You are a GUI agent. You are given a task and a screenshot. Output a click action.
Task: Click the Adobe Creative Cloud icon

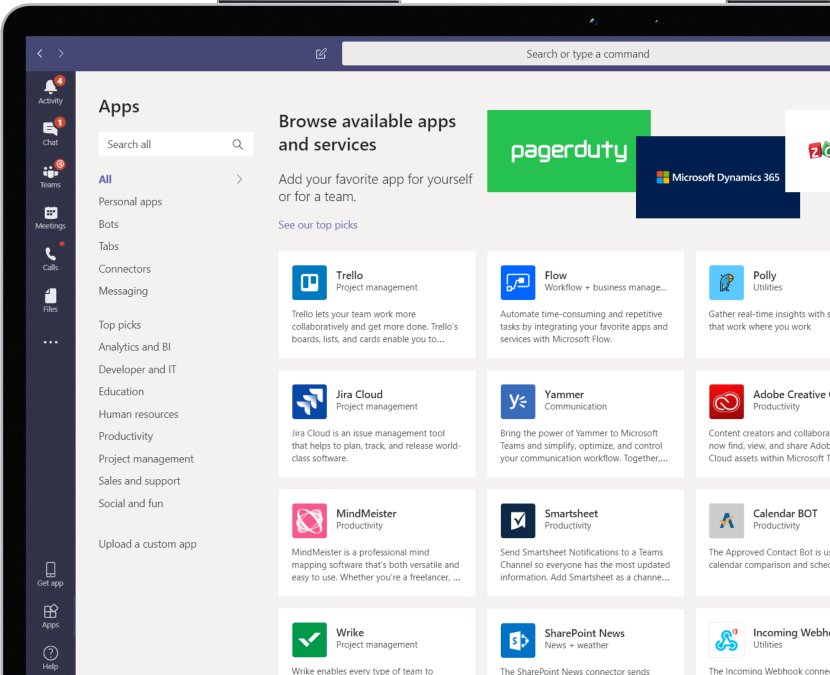click(726, 401)
